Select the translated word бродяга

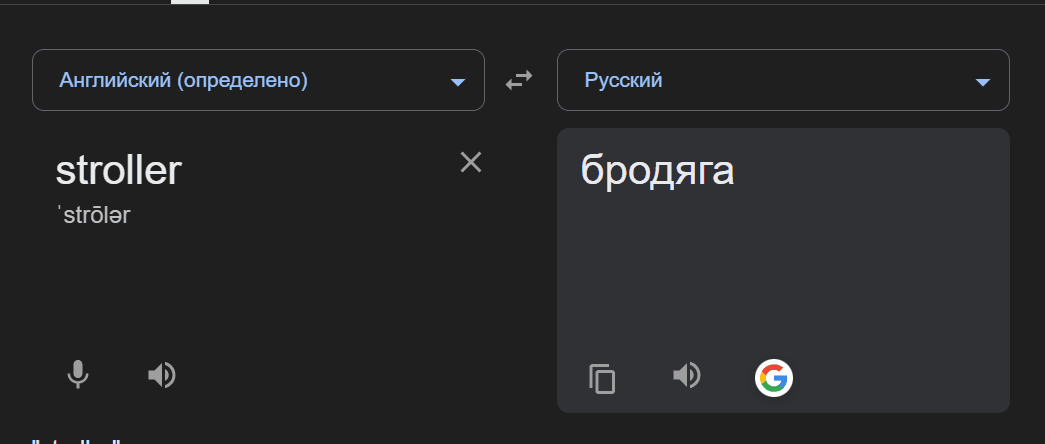point(657,170)
